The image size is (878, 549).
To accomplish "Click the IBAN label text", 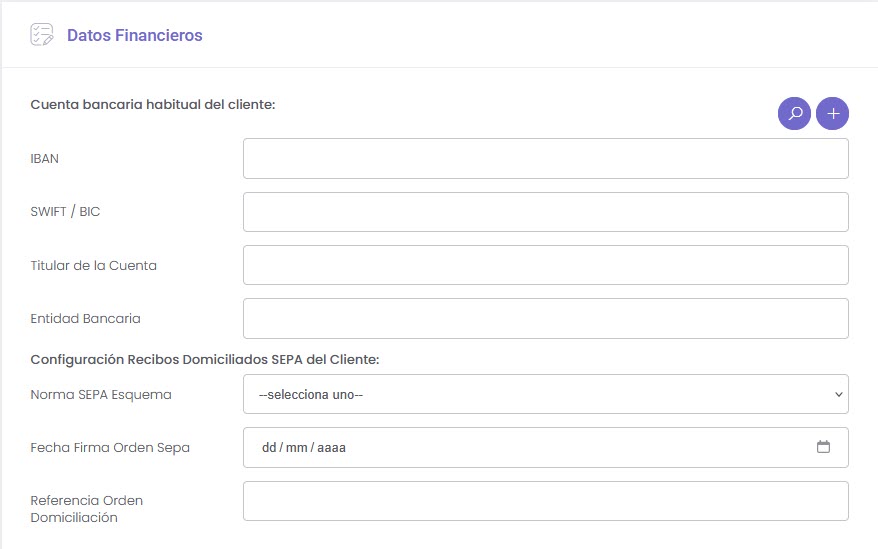I will click(46, 159).
